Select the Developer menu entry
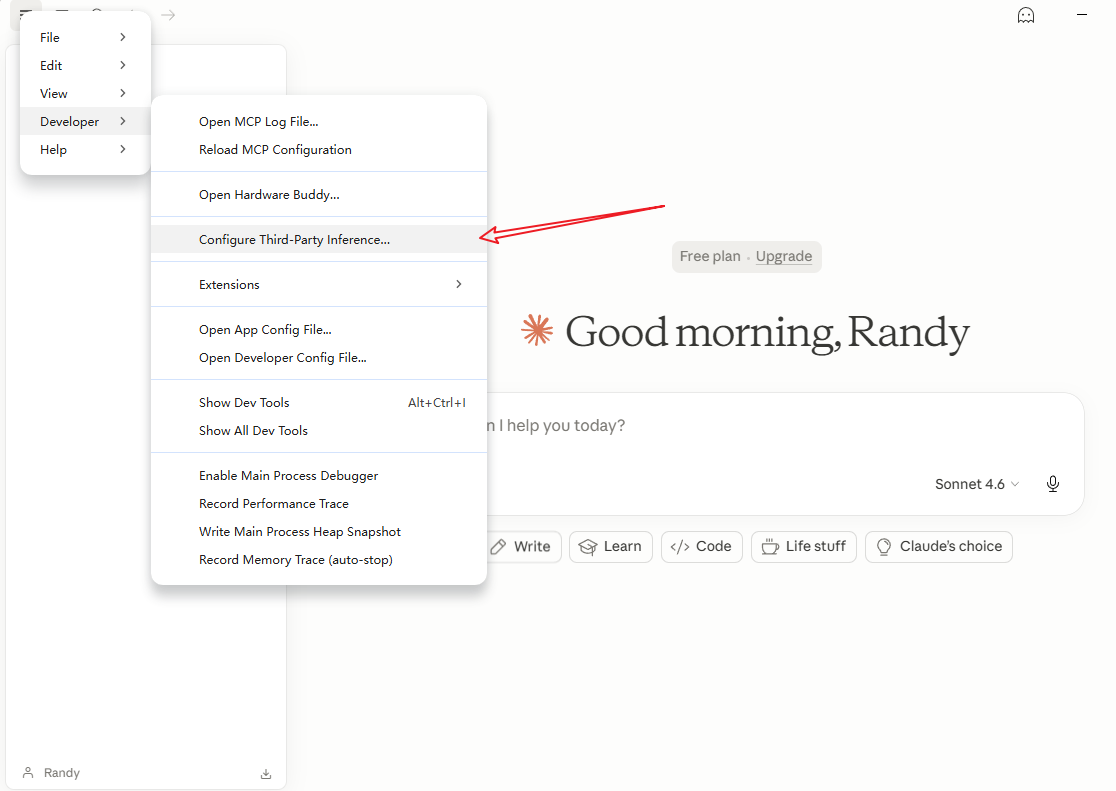 (x=85, y=122)
